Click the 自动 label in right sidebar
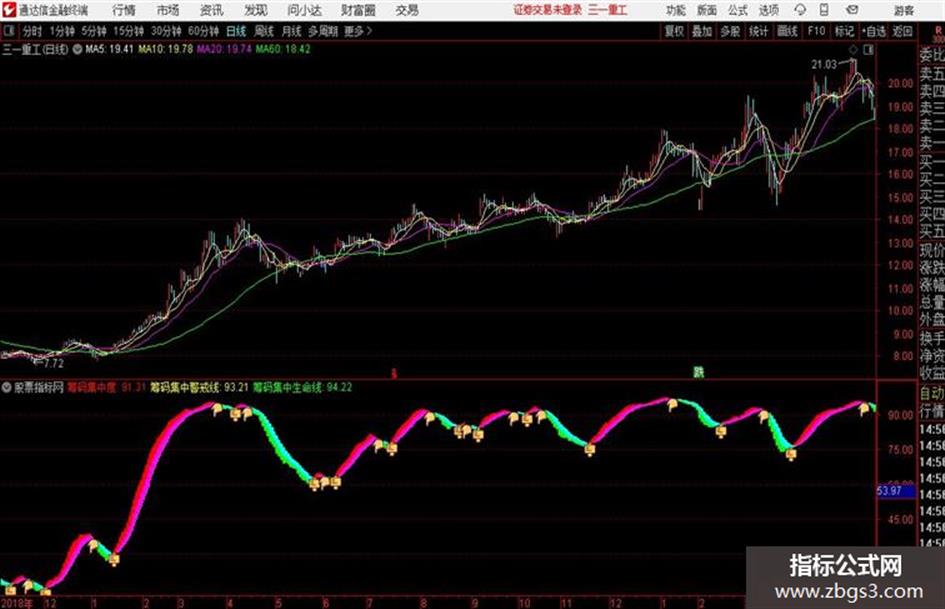The height and width of the screenshot is (609, 945). (932, 393)
